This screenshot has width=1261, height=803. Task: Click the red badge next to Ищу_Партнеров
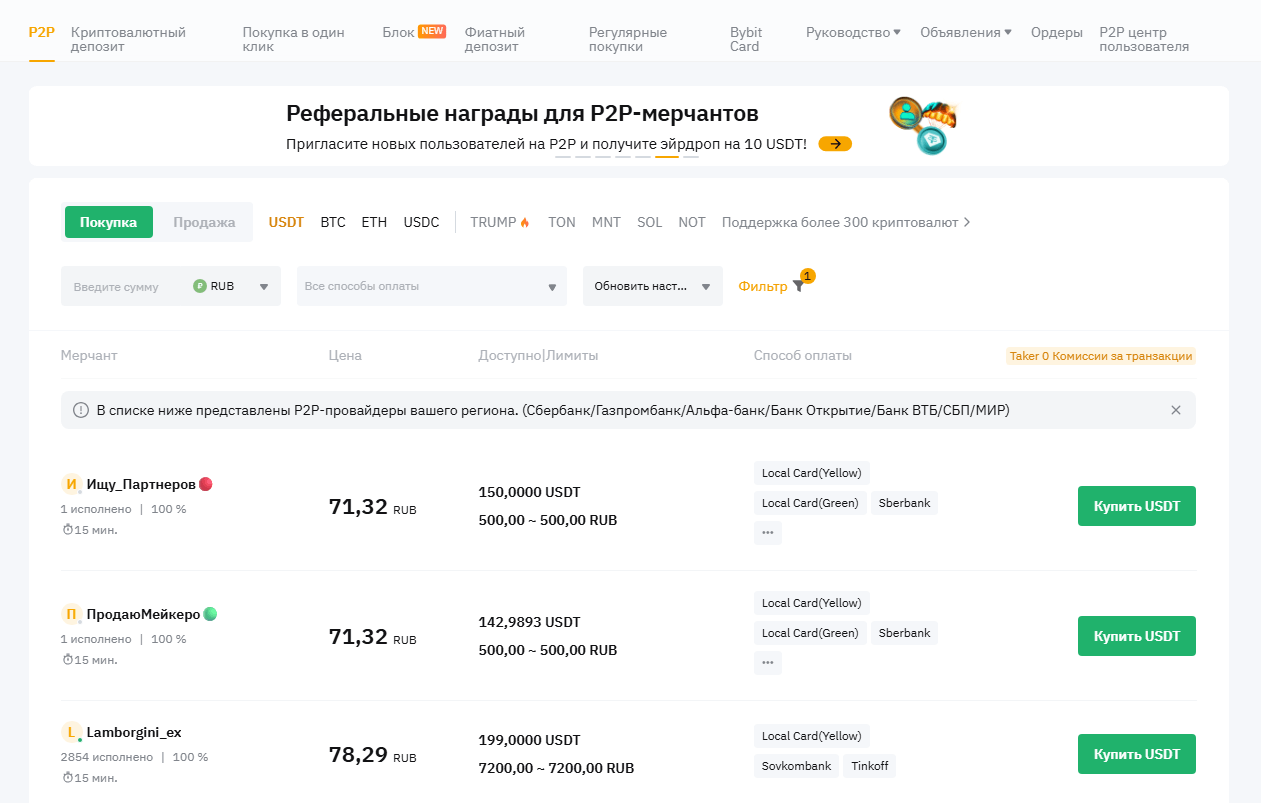pyautogui.click(x=206, y=484)
